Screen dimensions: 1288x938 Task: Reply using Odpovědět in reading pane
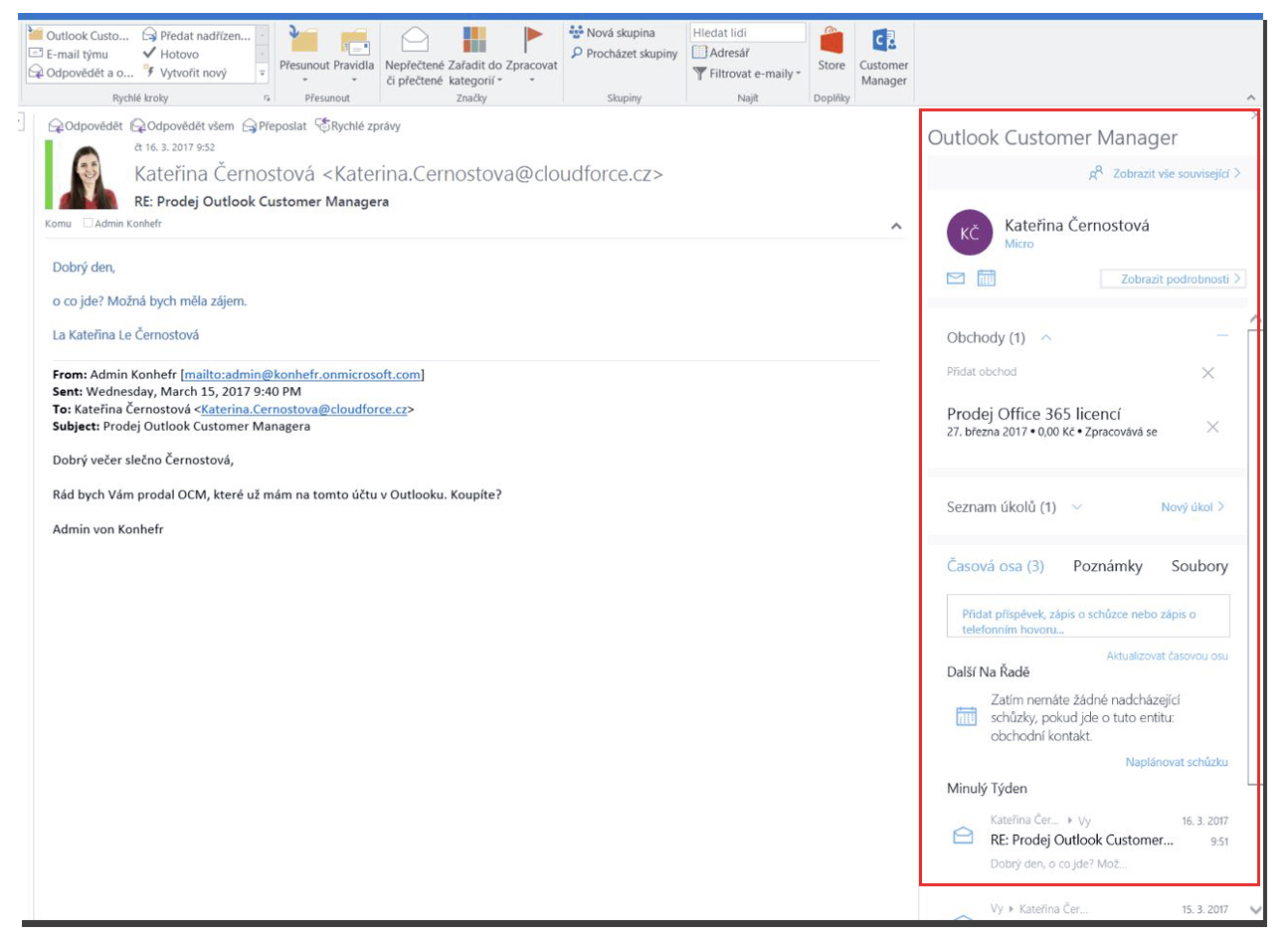click(86, 126)
